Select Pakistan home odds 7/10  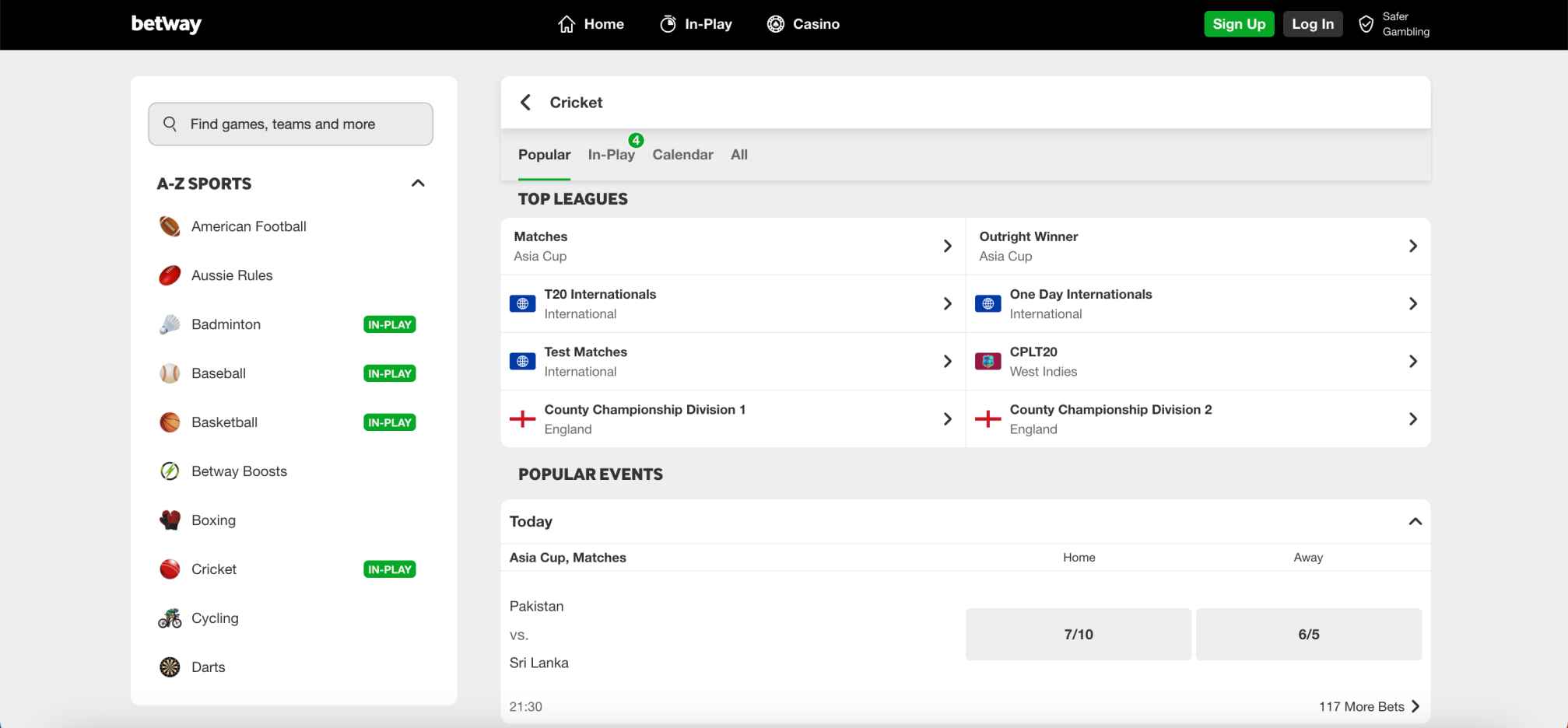tap(1078, 635)
